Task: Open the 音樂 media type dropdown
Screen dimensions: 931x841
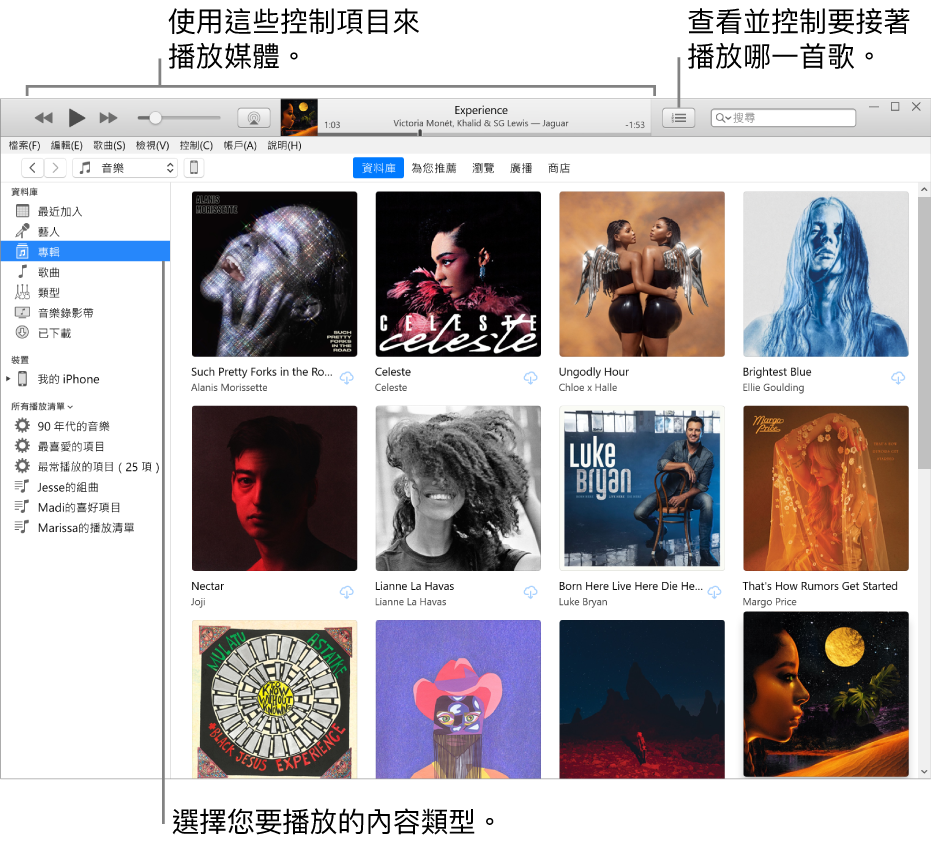Action: coord(125,168)
